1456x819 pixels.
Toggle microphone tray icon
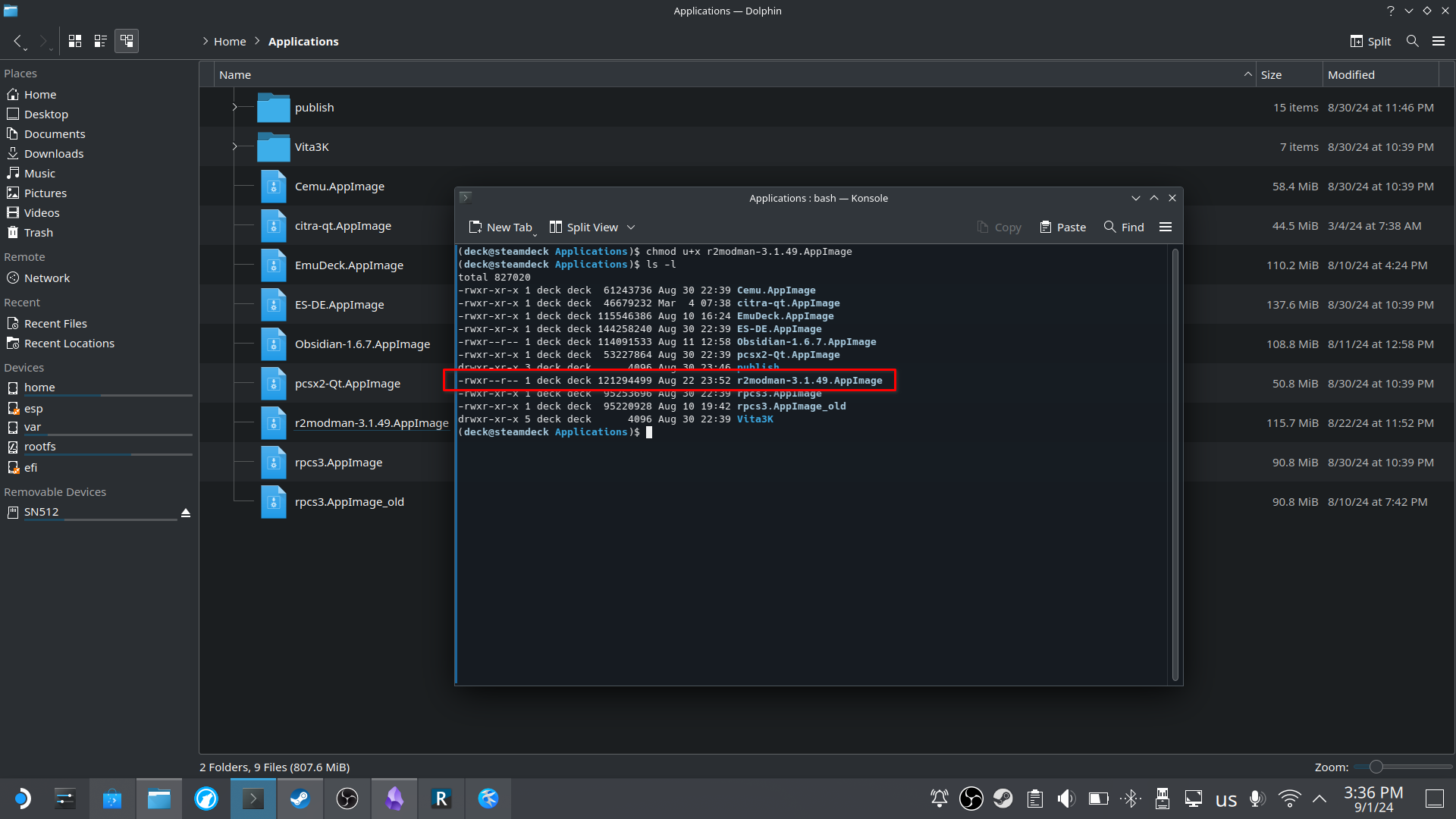point(1257,799)
